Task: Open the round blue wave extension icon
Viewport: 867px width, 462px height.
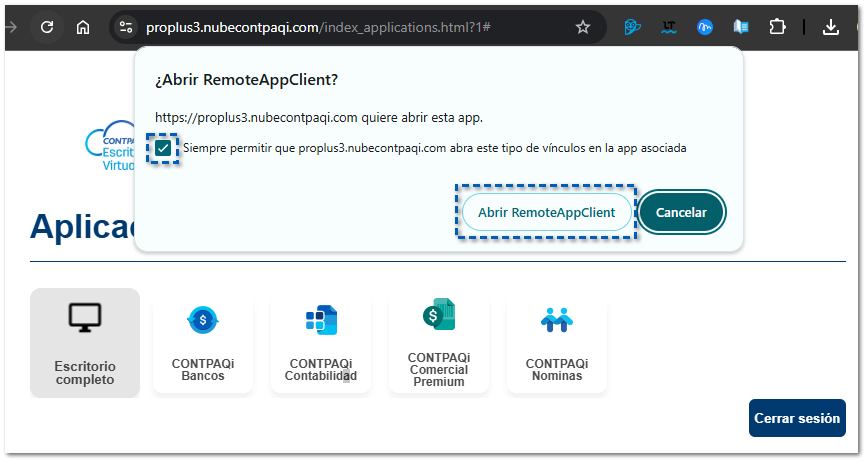Action: tap(704, 27)
